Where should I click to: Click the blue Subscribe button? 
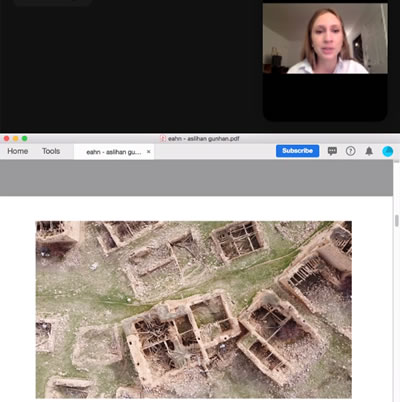(x=297, y=151)
